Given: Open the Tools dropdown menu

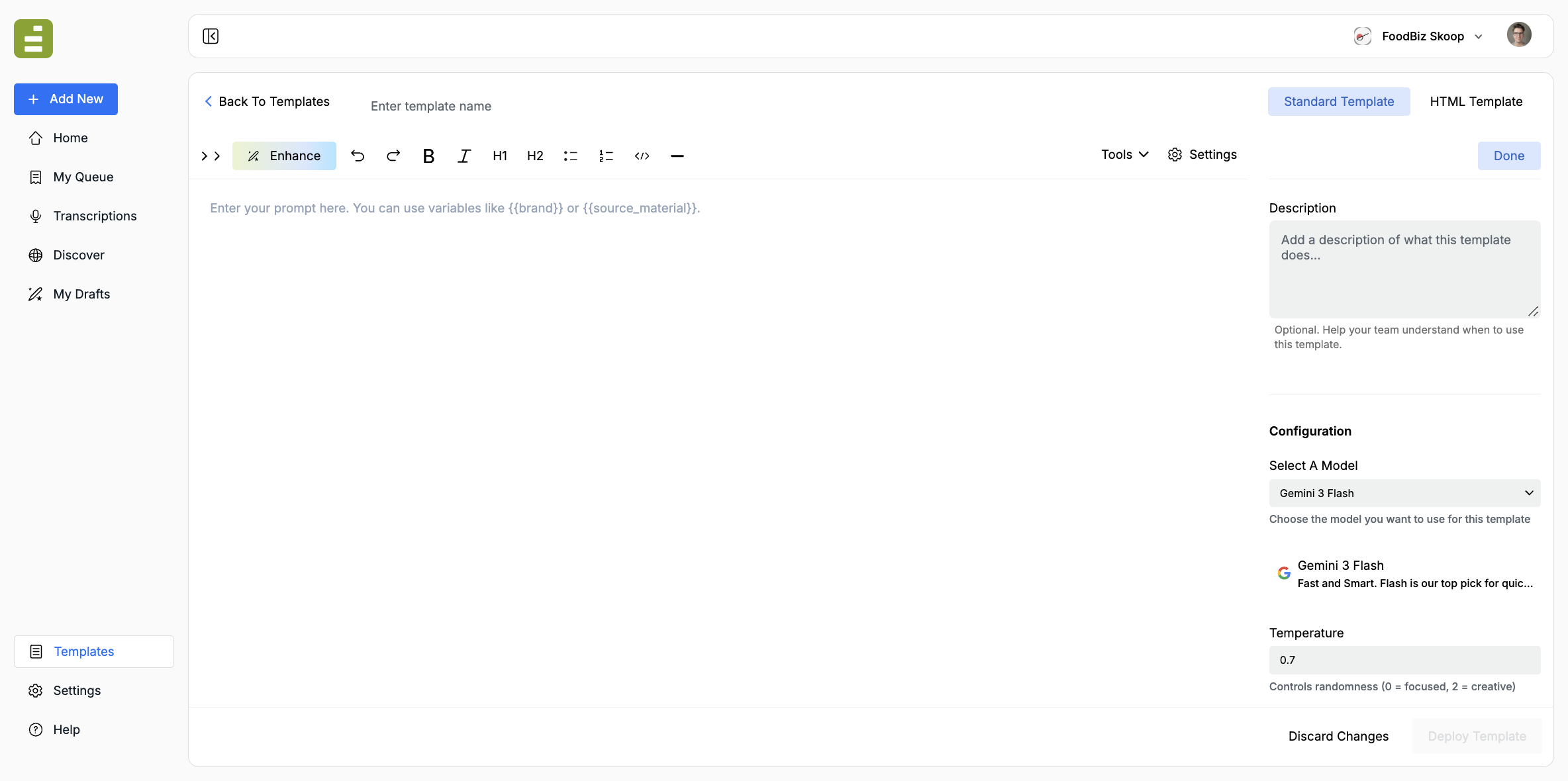Looking at the screenshot, I should (1125, 154).
